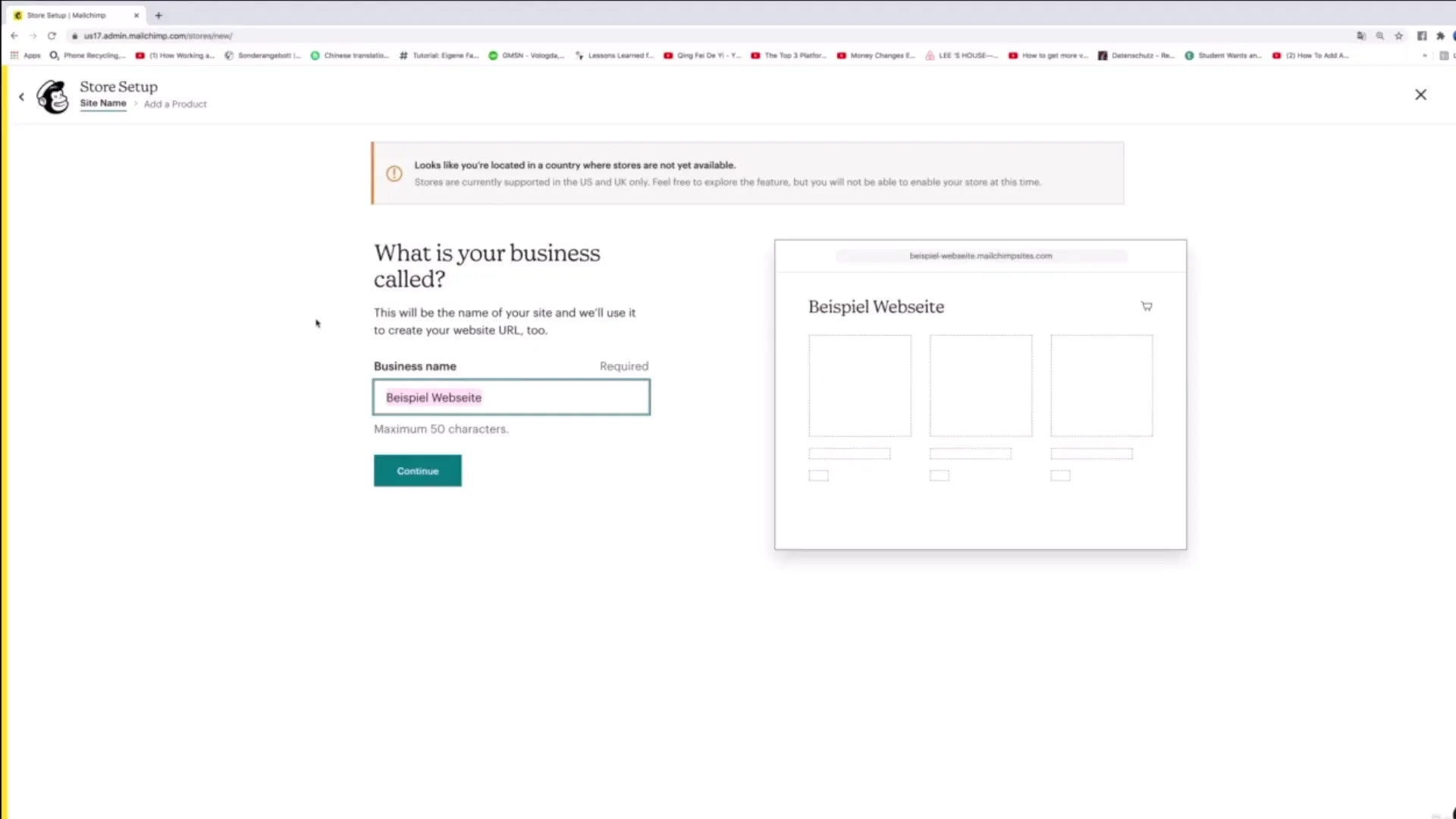Viewport: 1456px width, 819px height.
Task: Click the Required label
Action: pos(624,366)
